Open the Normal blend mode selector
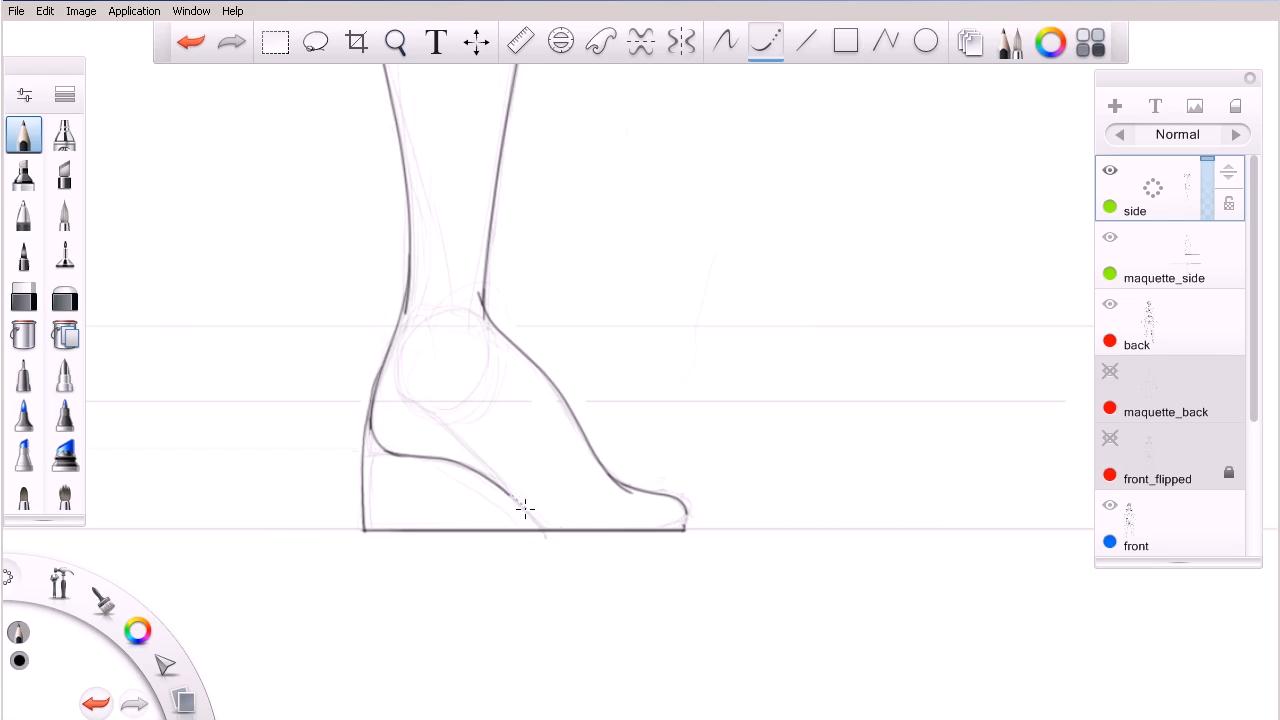This screenshot has width=1280, height=720. [x=1178, y=135]
